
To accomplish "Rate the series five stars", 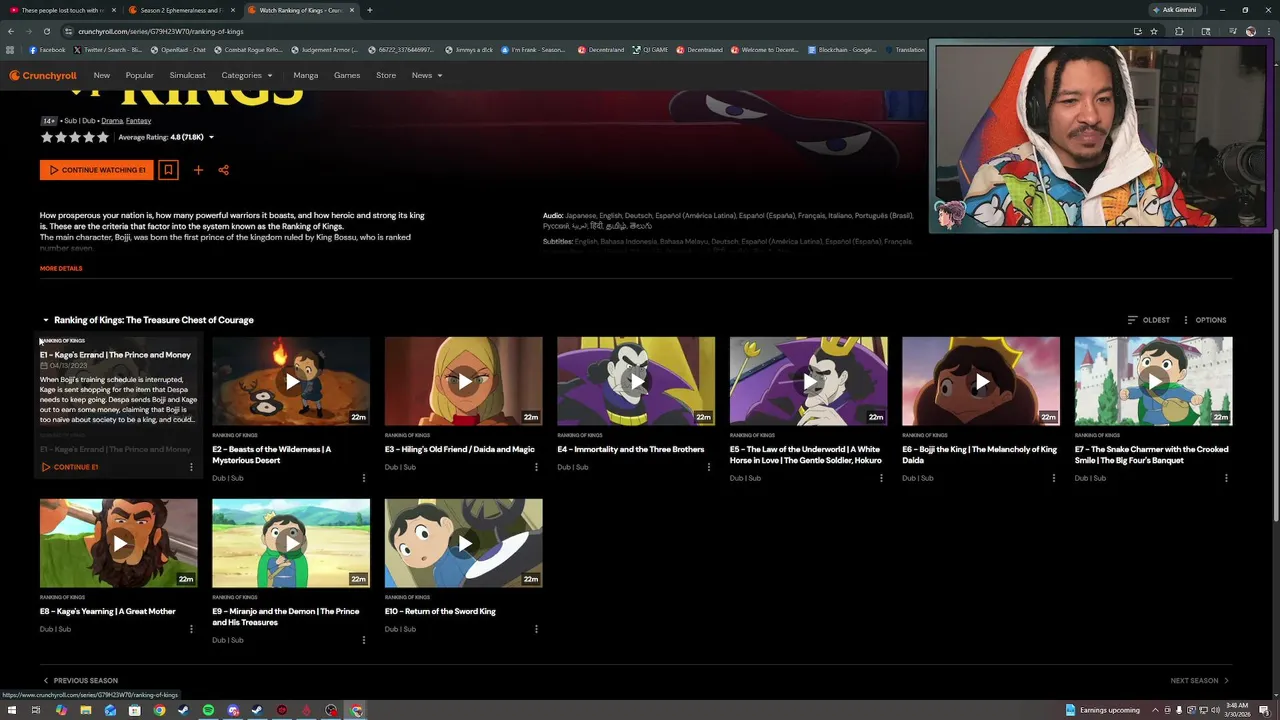I will [102, 137].
